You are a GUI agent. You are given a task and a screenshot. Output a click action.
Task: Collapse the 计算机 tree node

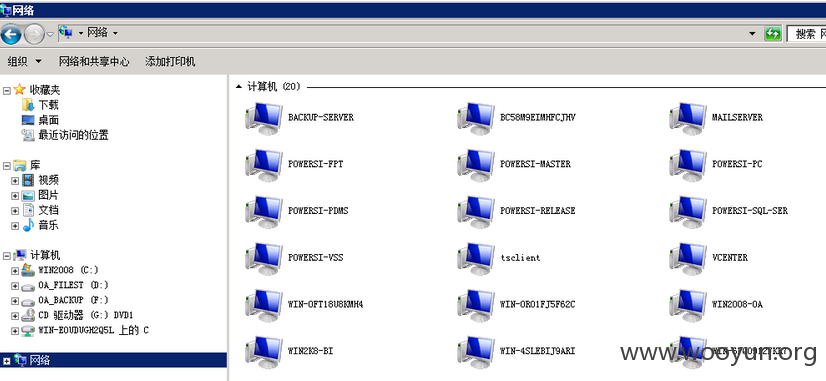(x=6, y=256)
